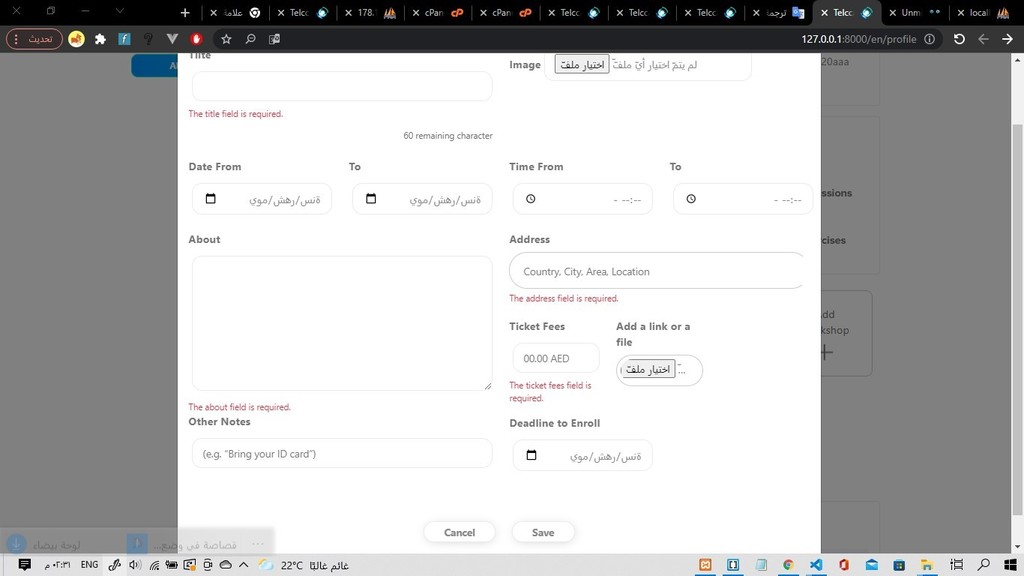The image size is (1024, 576).
Task: Open XAMPP from the taskbar
Action: pyautogui.click(x=705, y=564)
